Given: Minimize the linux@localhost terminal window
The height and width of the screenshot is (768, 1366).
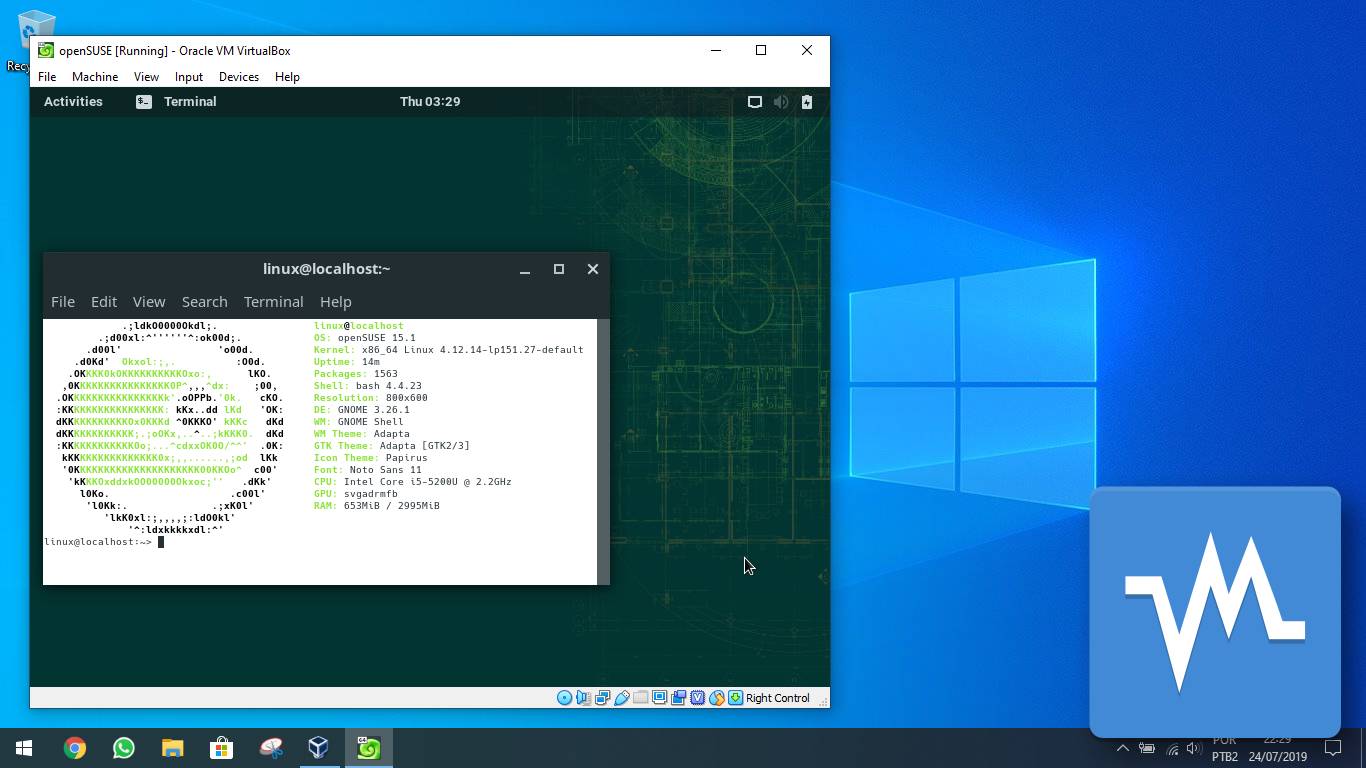Looking at the screenshot, I should coord(525,269).
